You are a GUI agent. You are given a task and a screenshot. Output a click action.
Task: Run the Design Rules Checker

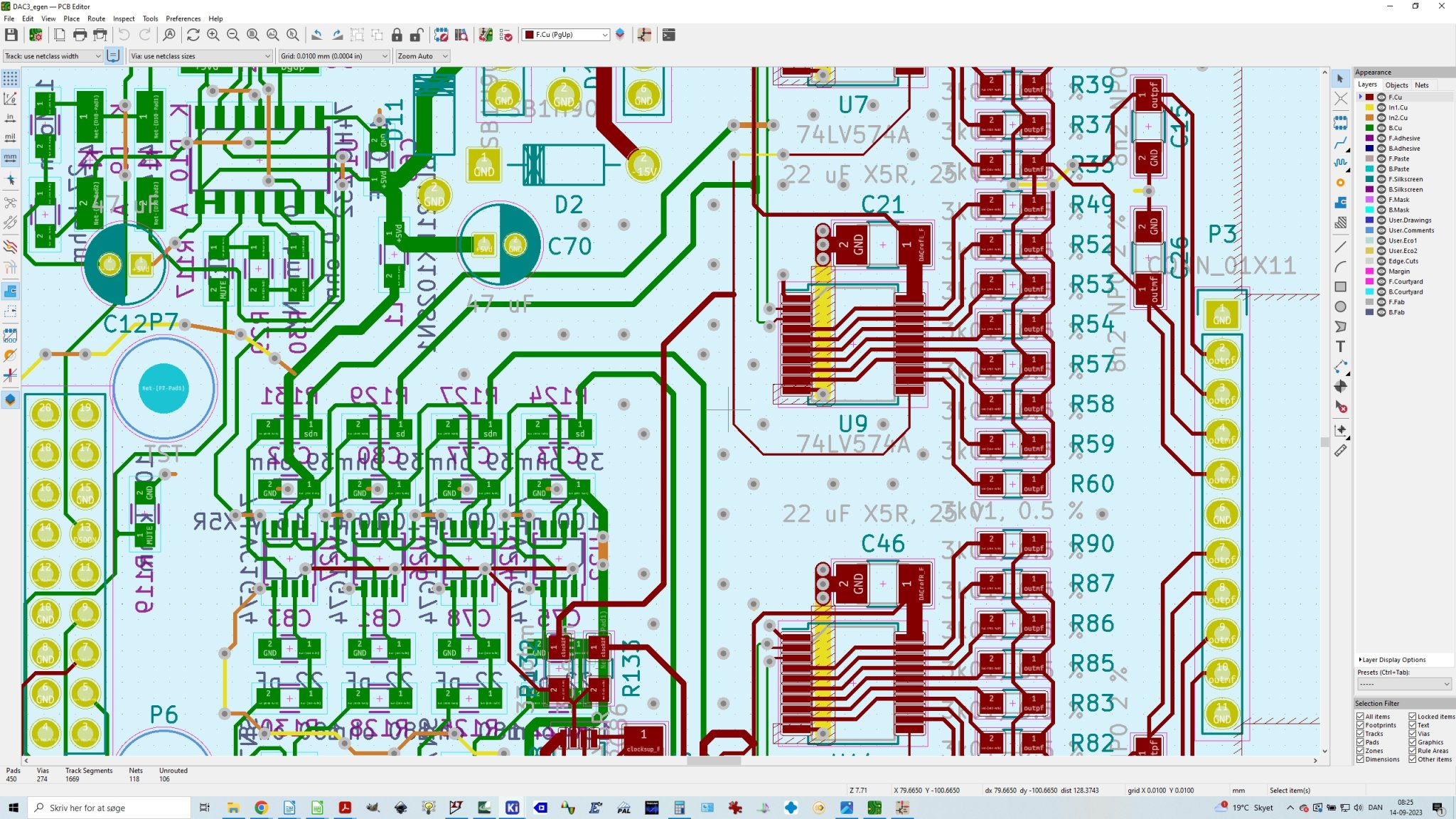[x=506, y=35]
